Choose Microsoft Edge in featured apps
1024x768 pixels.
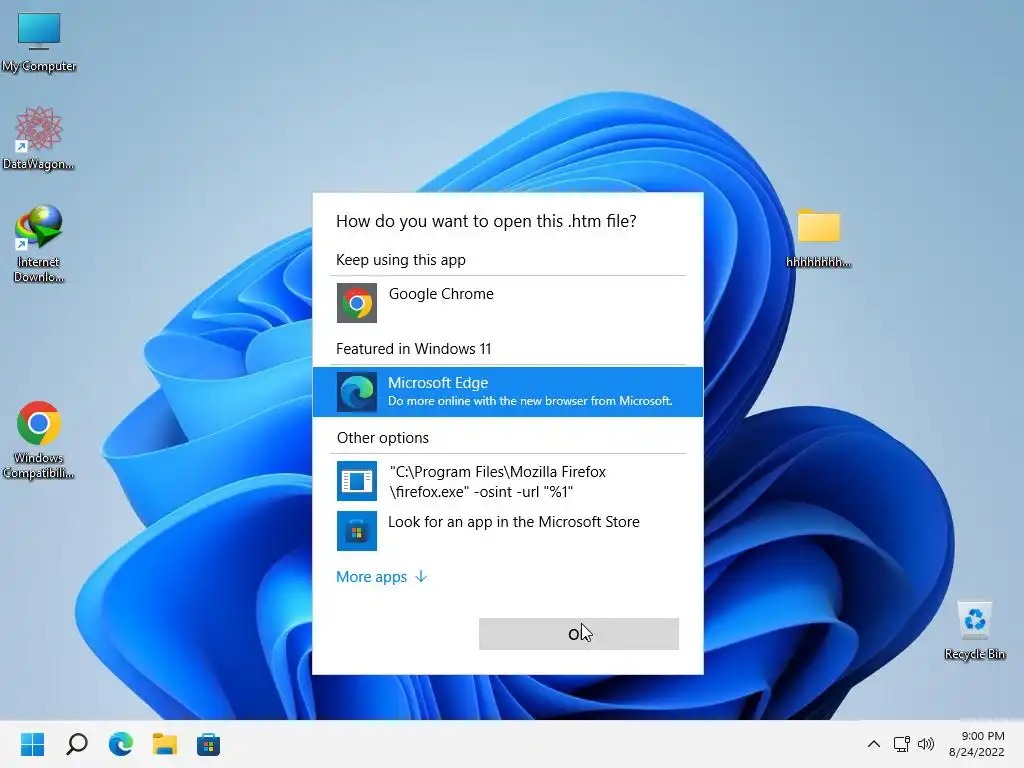[x=507, y=392]
